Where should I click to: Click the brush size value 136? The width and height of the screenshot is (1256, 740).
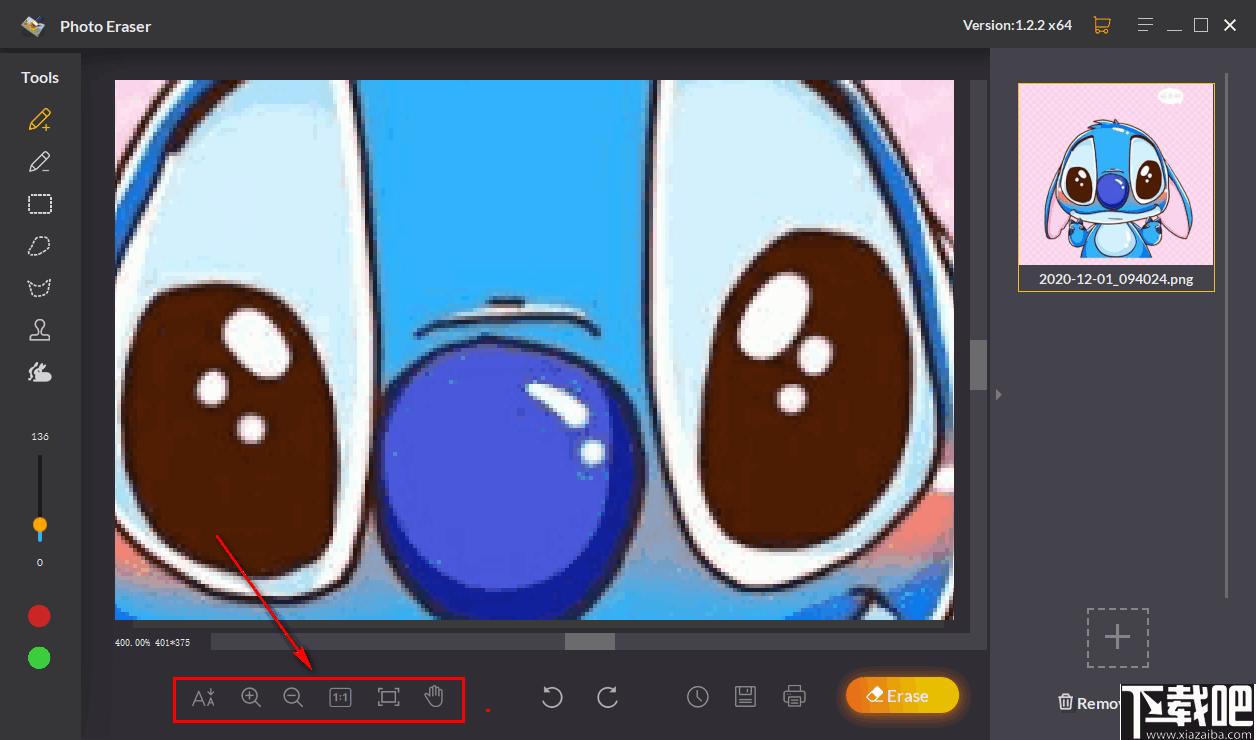40,437
